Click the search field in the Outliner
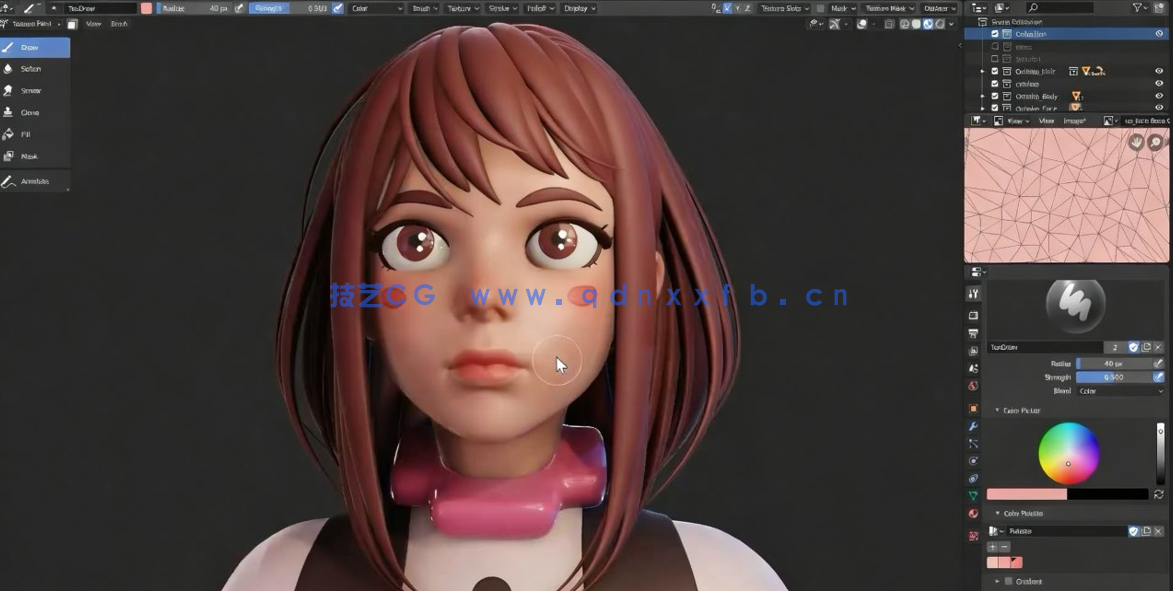Image resolution: width=1173 pixels, height=591 pixels. click(1060, 7)
